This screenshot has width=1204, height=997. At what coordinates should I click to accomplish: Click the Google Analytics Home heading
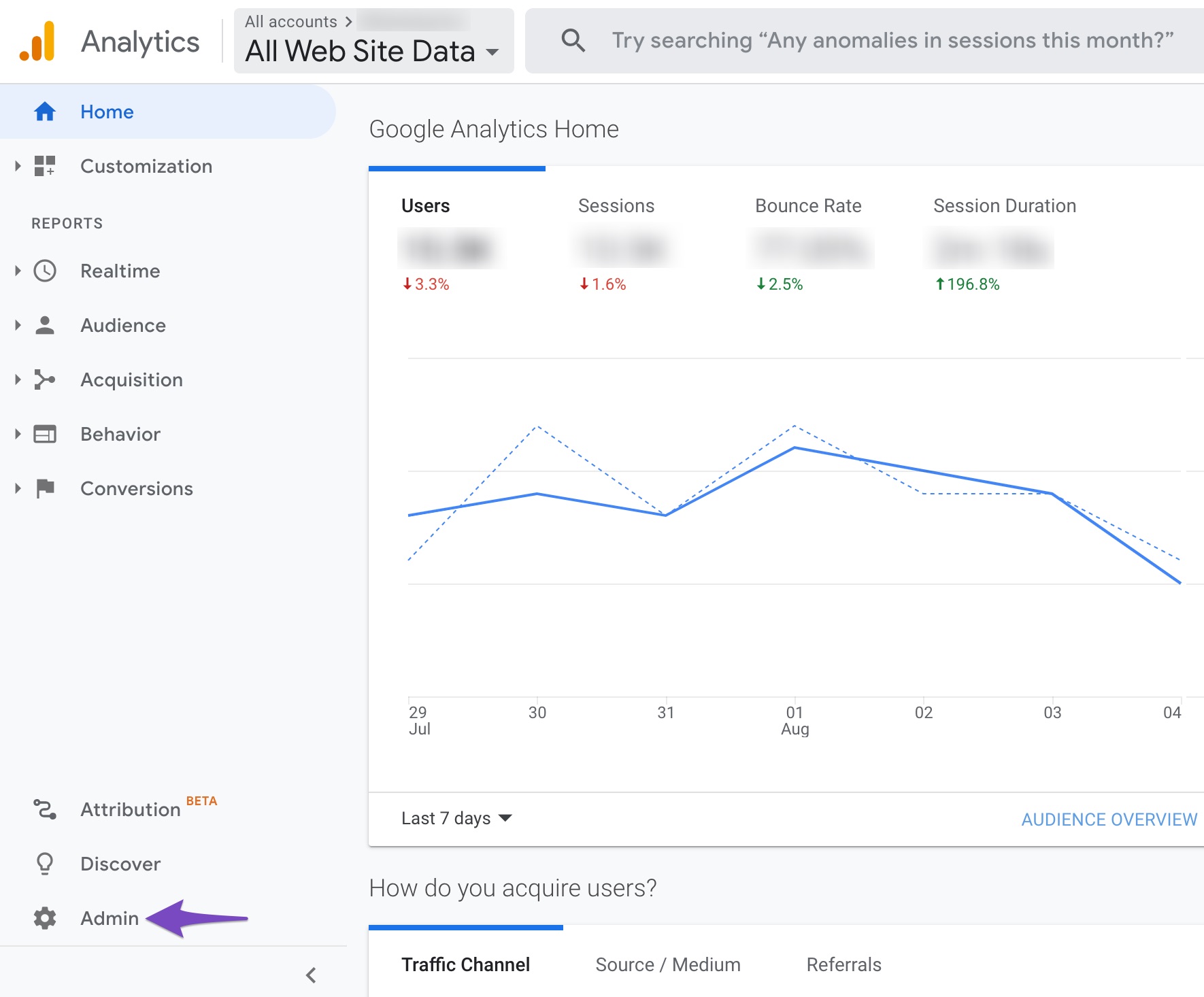(494, 129)
